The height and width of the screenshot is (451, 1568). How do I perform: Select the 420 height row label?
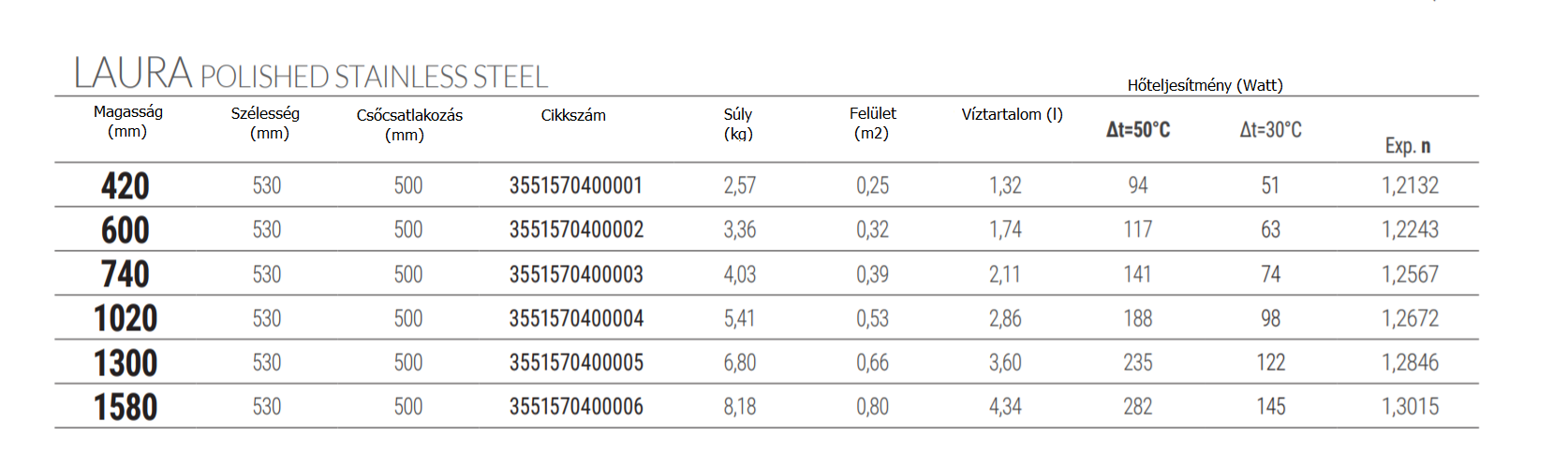(x=126, y=185)
